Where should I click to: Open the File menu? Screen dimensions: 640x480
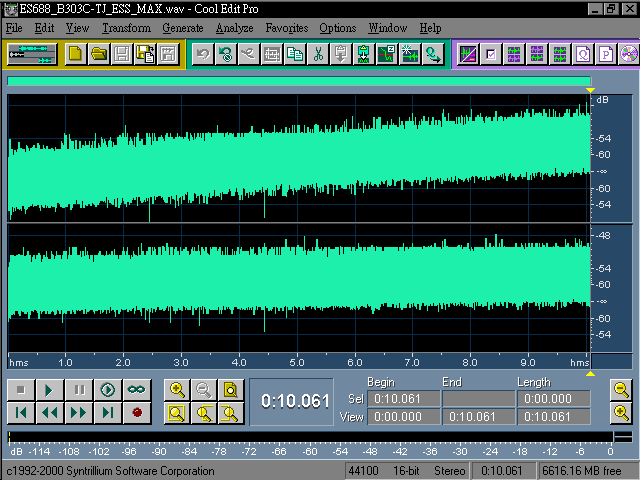point(14,28)
